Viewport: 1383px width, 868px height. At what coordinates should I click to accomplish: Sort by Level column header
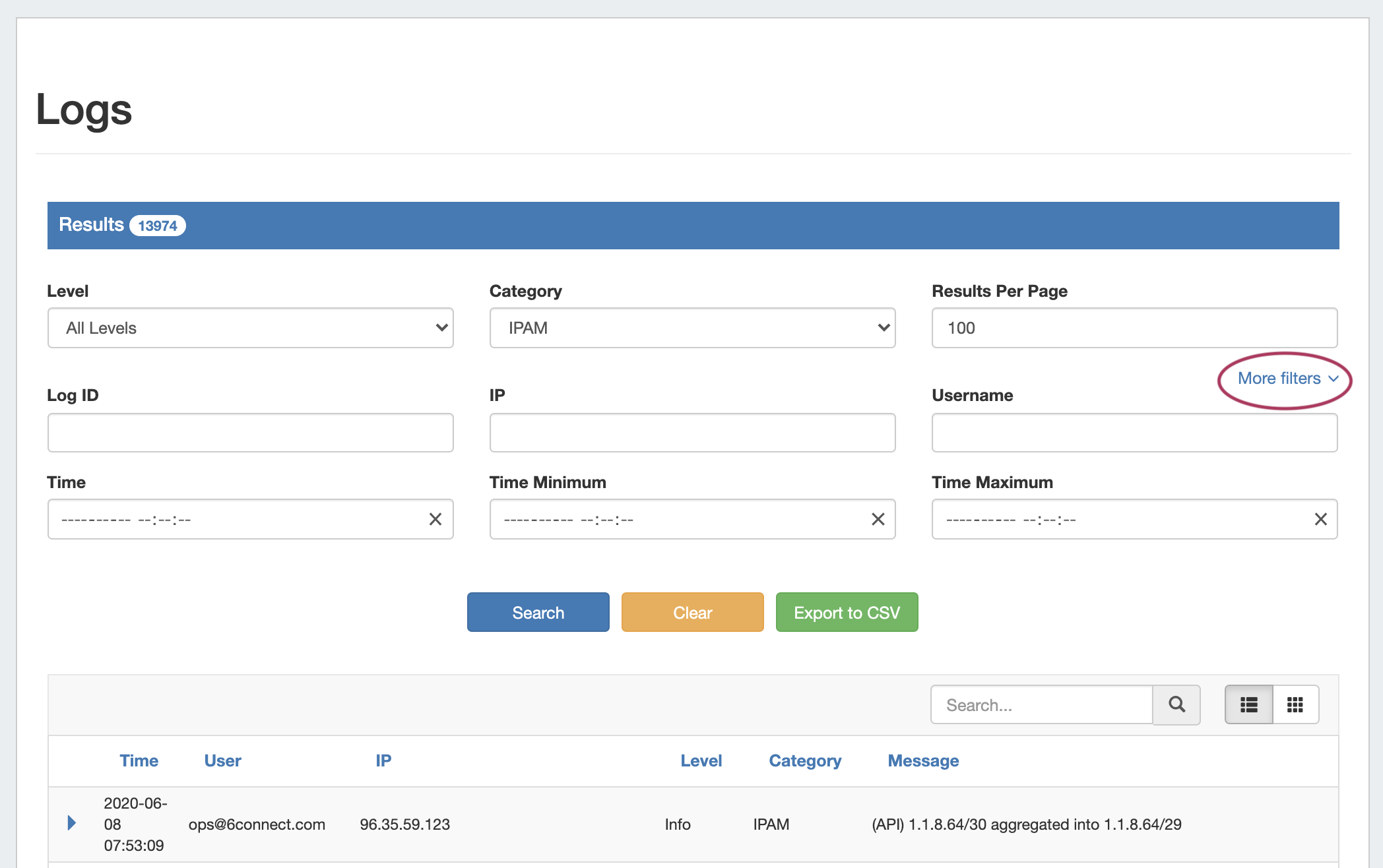coord(701,760)
